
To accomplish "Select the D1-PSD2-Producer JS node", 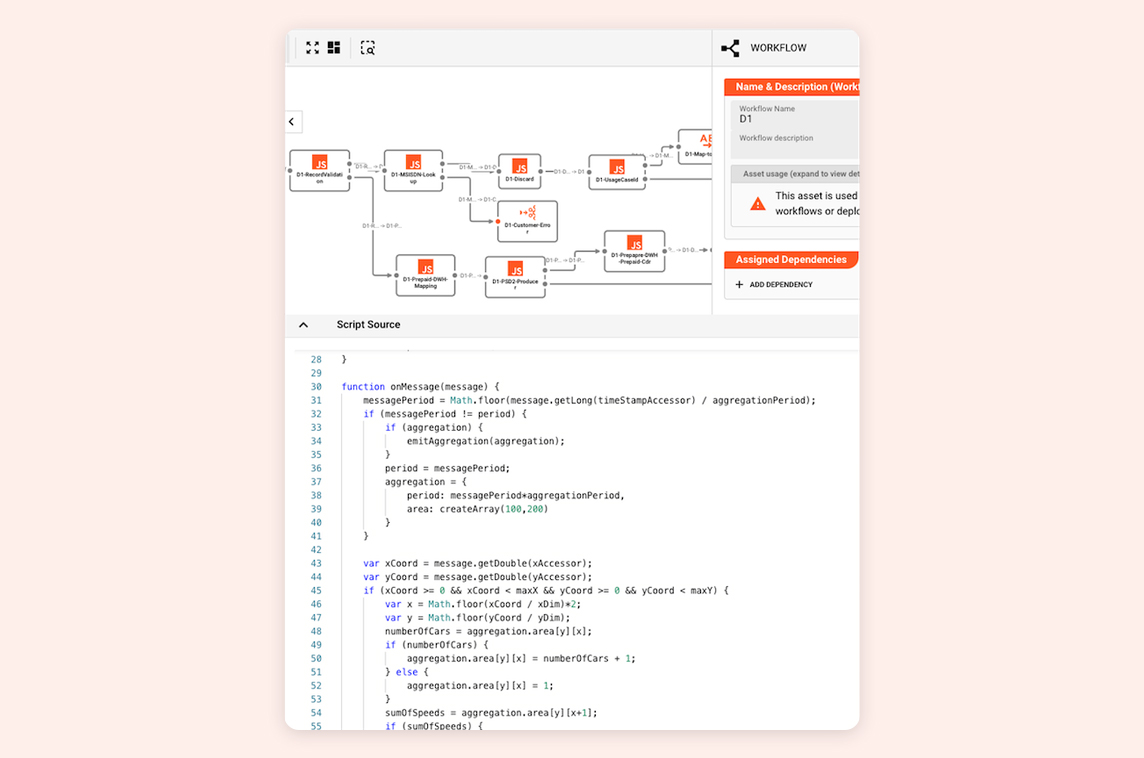I will (x=515, y=277).
